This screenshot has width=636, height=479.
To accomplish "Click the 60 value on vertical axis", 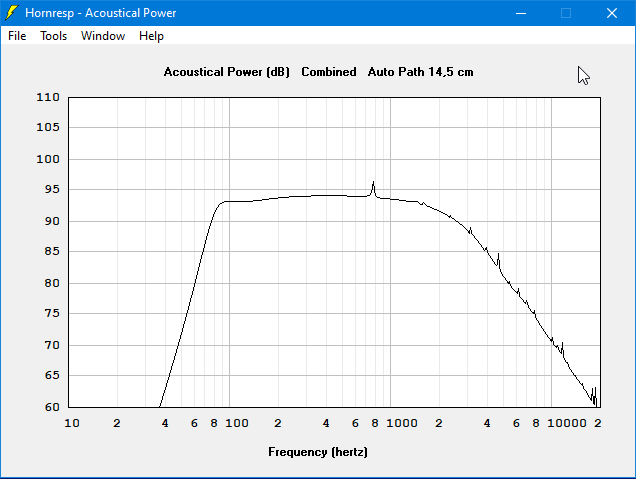I will click(52, 407).
